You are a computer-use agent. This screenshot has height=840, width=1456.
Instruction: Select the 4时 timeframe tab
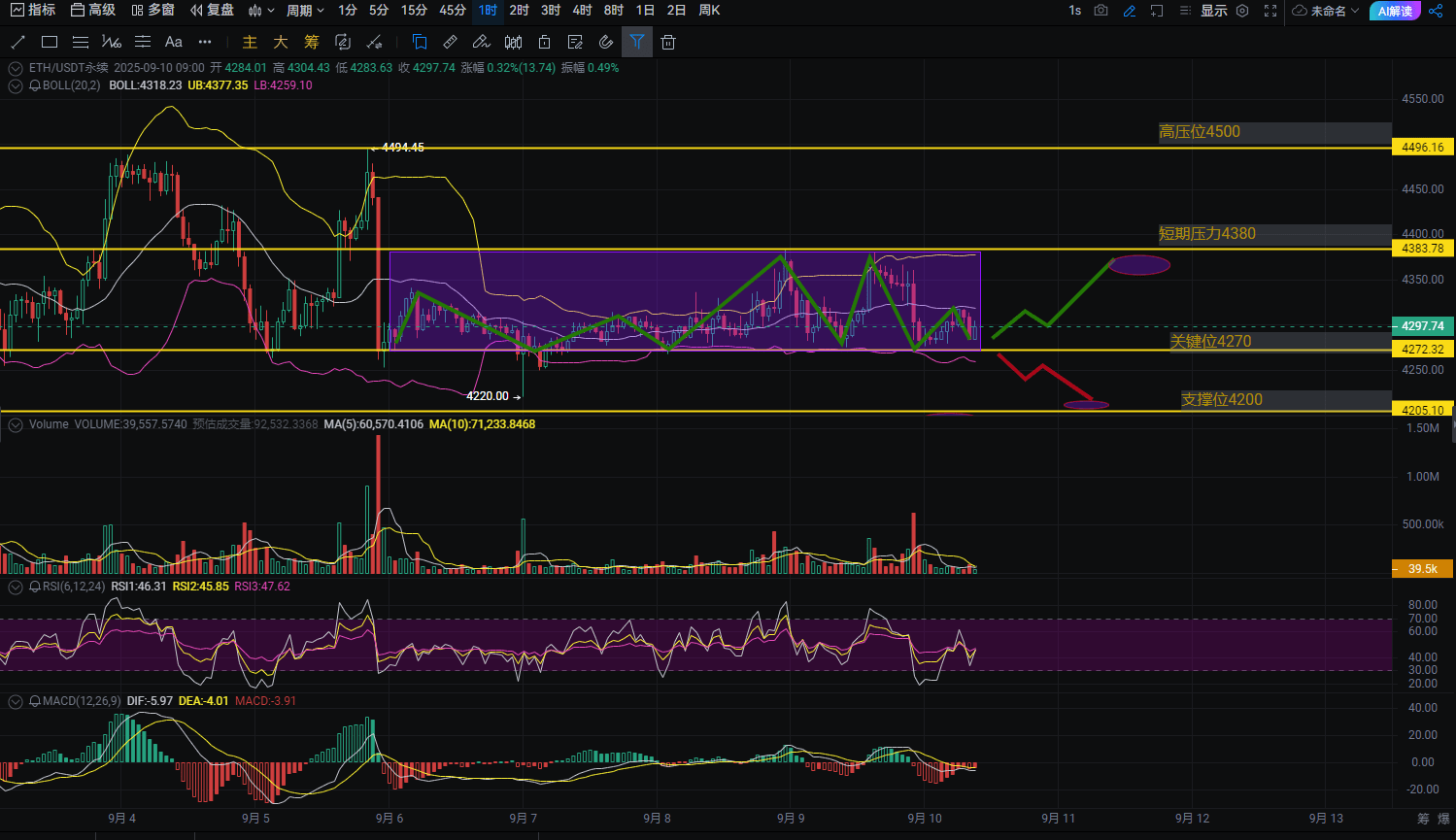[x=582, y=11]
